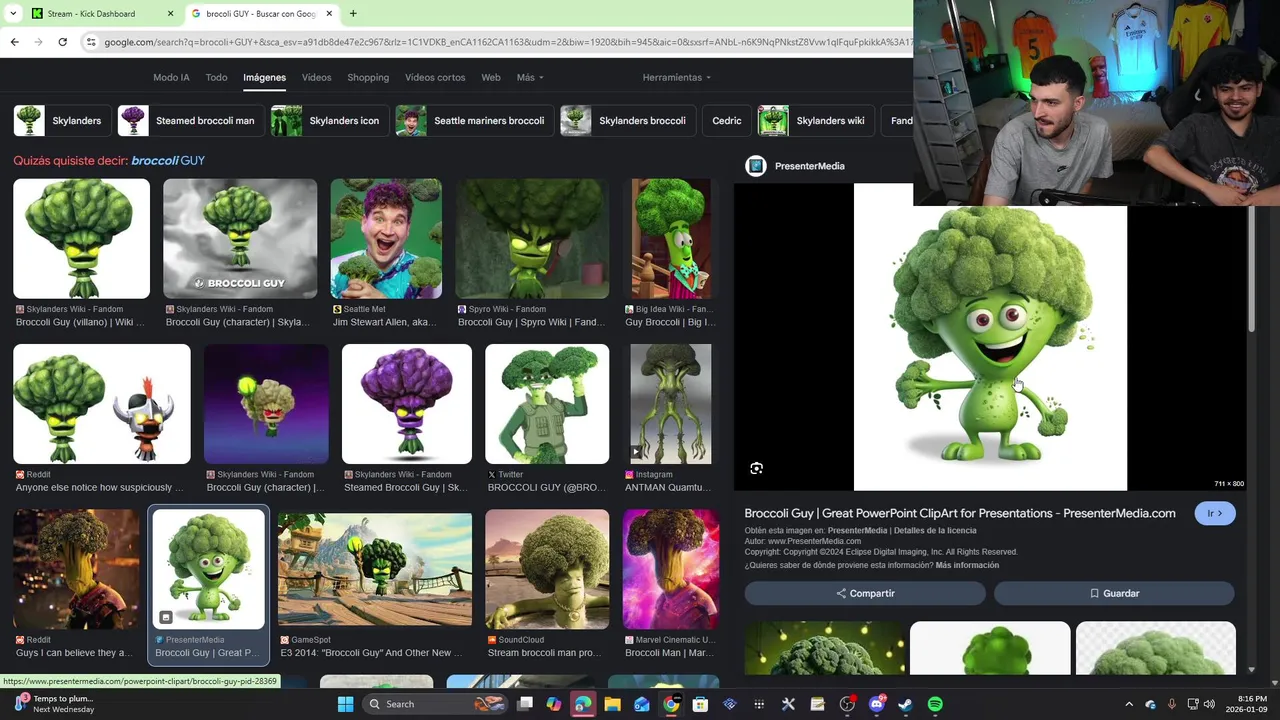Viewport: 1280px width, 720px height.
Task: Open the Windows Start menu
Action: pyautogui.click(x=345, y=704)
